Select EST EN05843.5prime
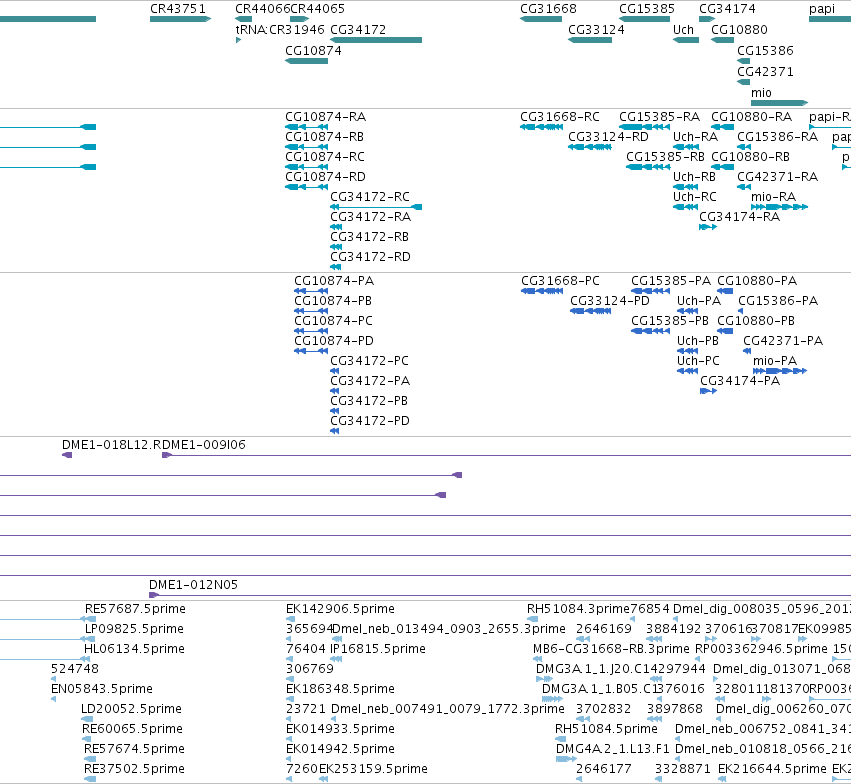 click(53, 699)
